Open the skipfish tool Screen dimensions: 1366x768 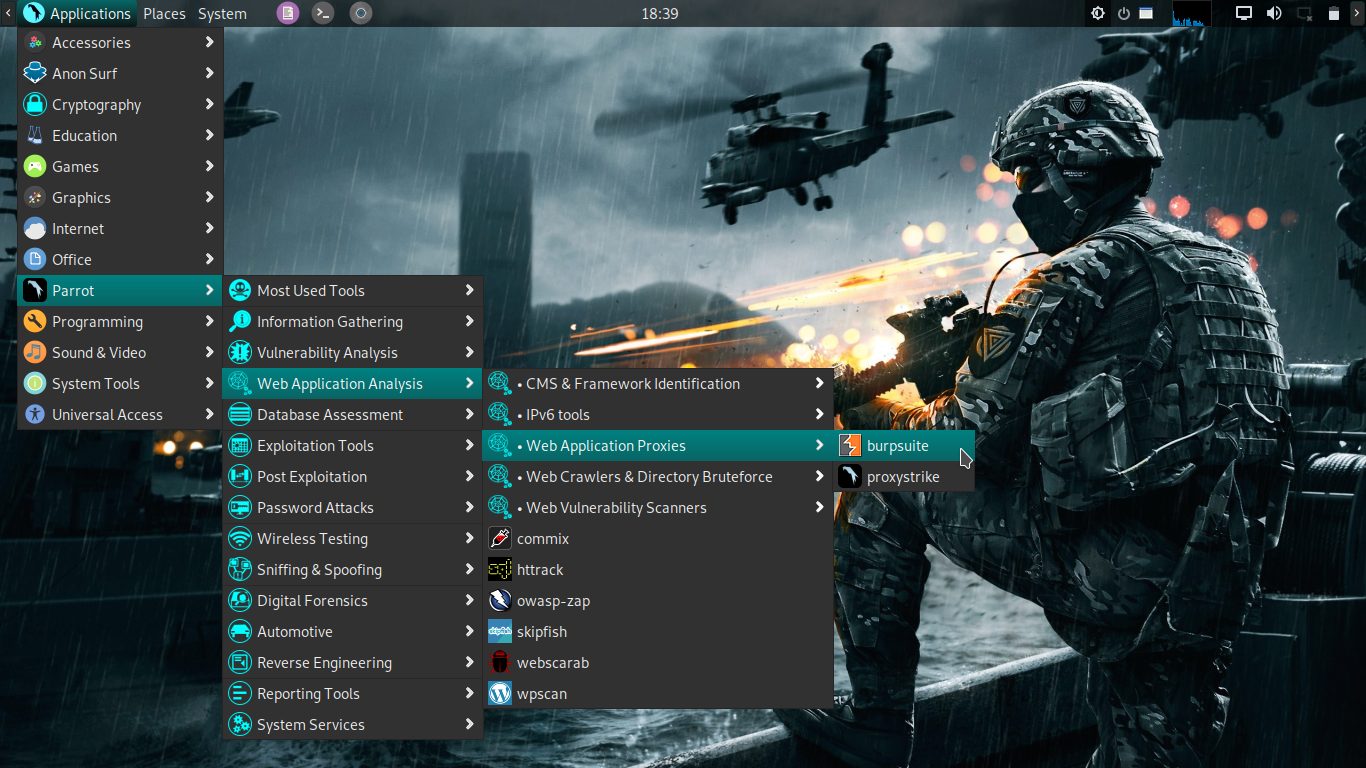tap(545, 631)
